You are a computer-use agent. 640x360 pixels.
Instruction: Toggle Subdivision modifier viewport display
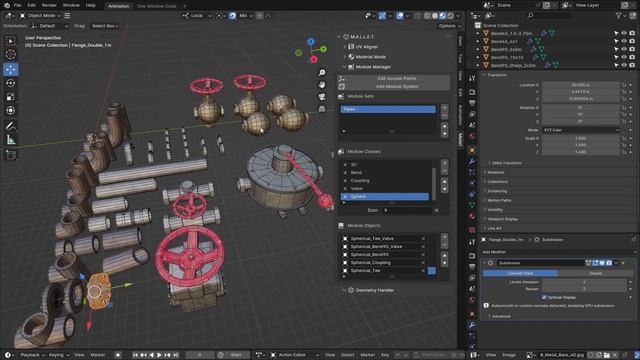tap(602, 263)
